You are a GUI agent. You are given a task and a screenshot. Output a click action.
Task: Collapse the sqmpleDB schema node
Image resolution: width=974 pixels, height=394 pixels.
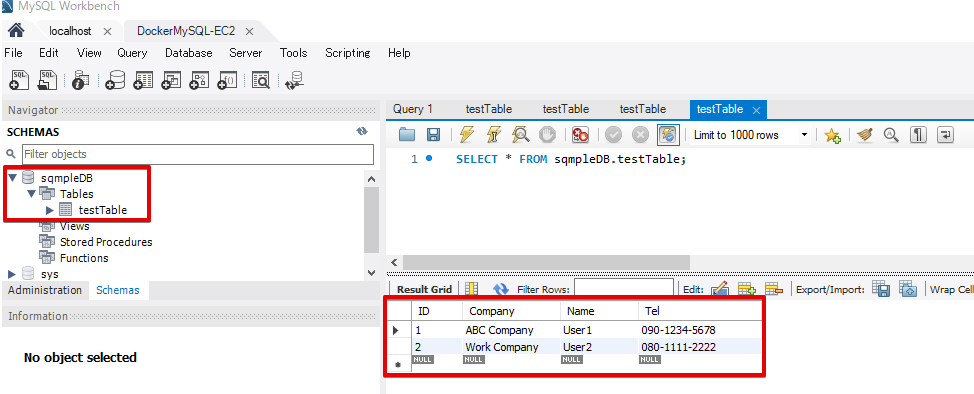tap(12, 178)
